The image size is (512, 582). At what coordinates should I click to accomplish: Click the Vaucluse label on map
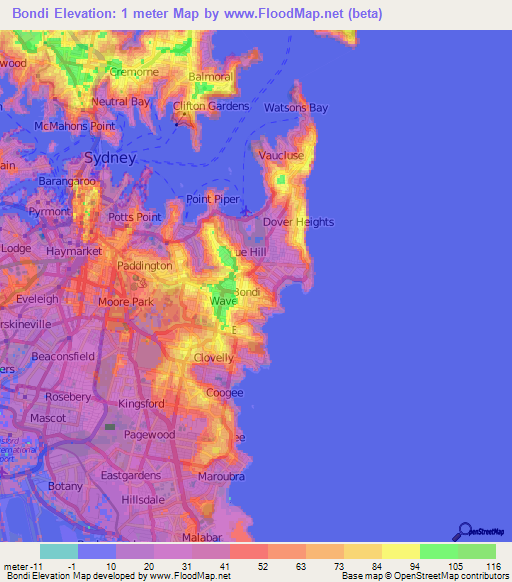pyautogui.click(x=281, y=155)
